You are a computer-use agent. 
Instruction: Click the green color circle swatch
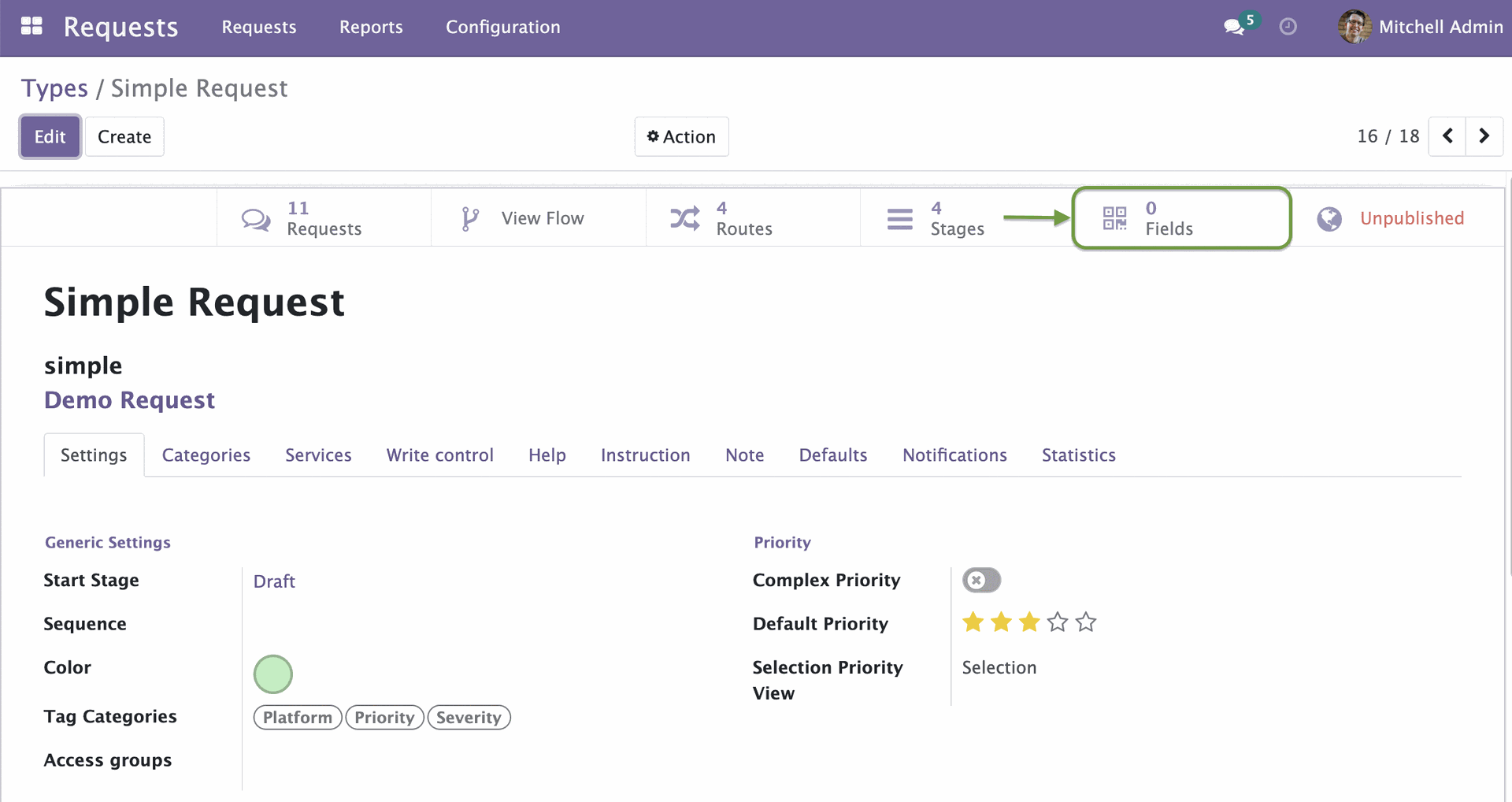click(272, 674)
